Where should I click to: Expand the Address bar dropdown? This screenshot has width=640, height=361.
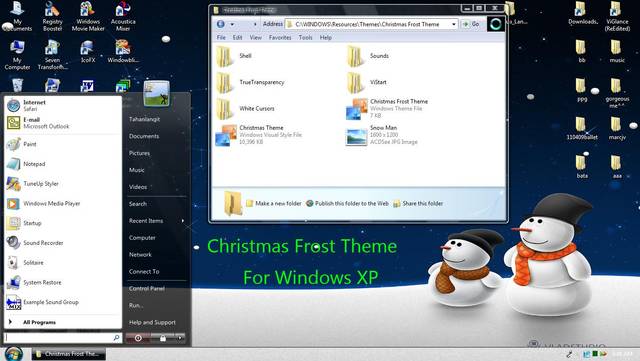453,25
